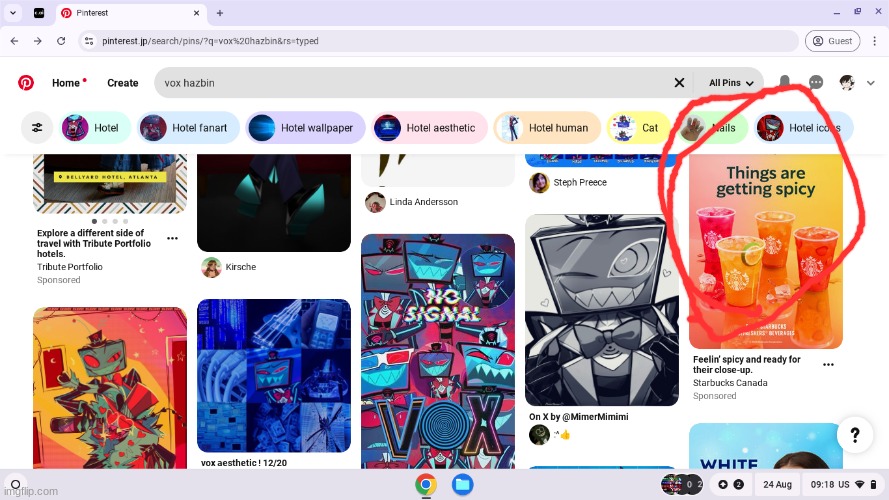Click the Guest profile button
This screenshot has height=500, width=889.
tap(832, 41)
